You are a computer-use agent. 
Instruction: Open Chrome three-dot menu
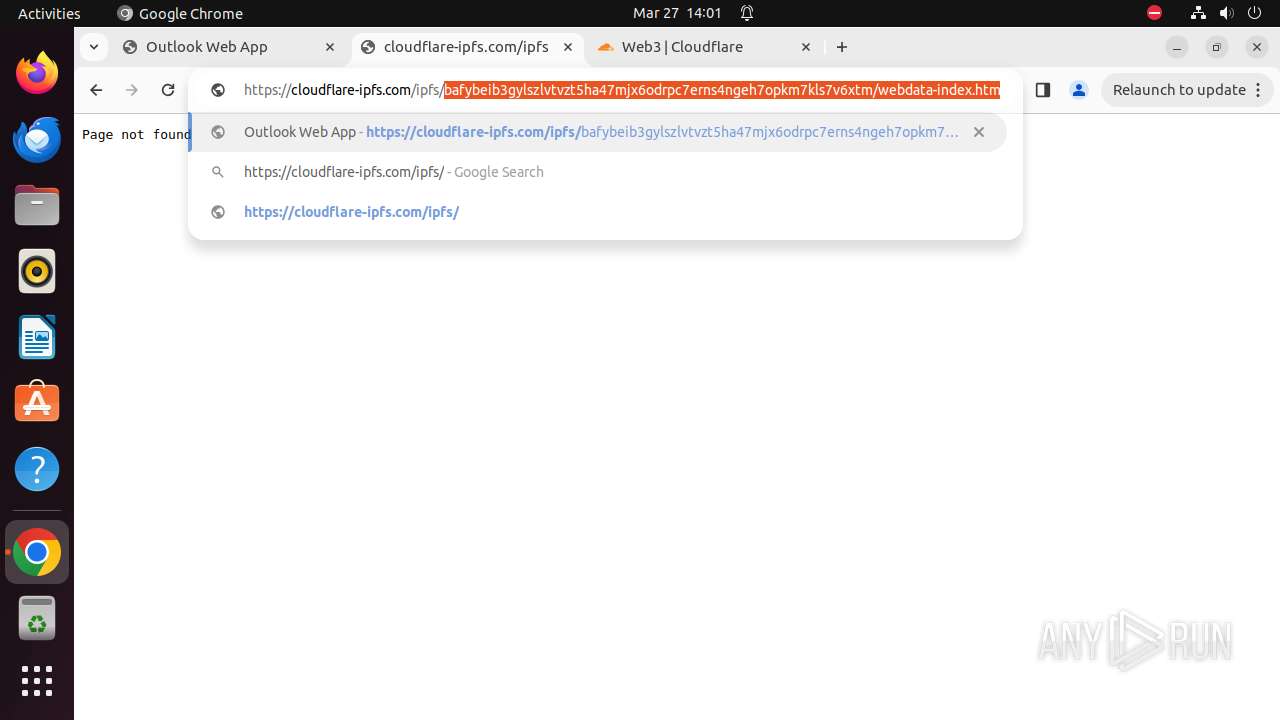(1259, 90)
